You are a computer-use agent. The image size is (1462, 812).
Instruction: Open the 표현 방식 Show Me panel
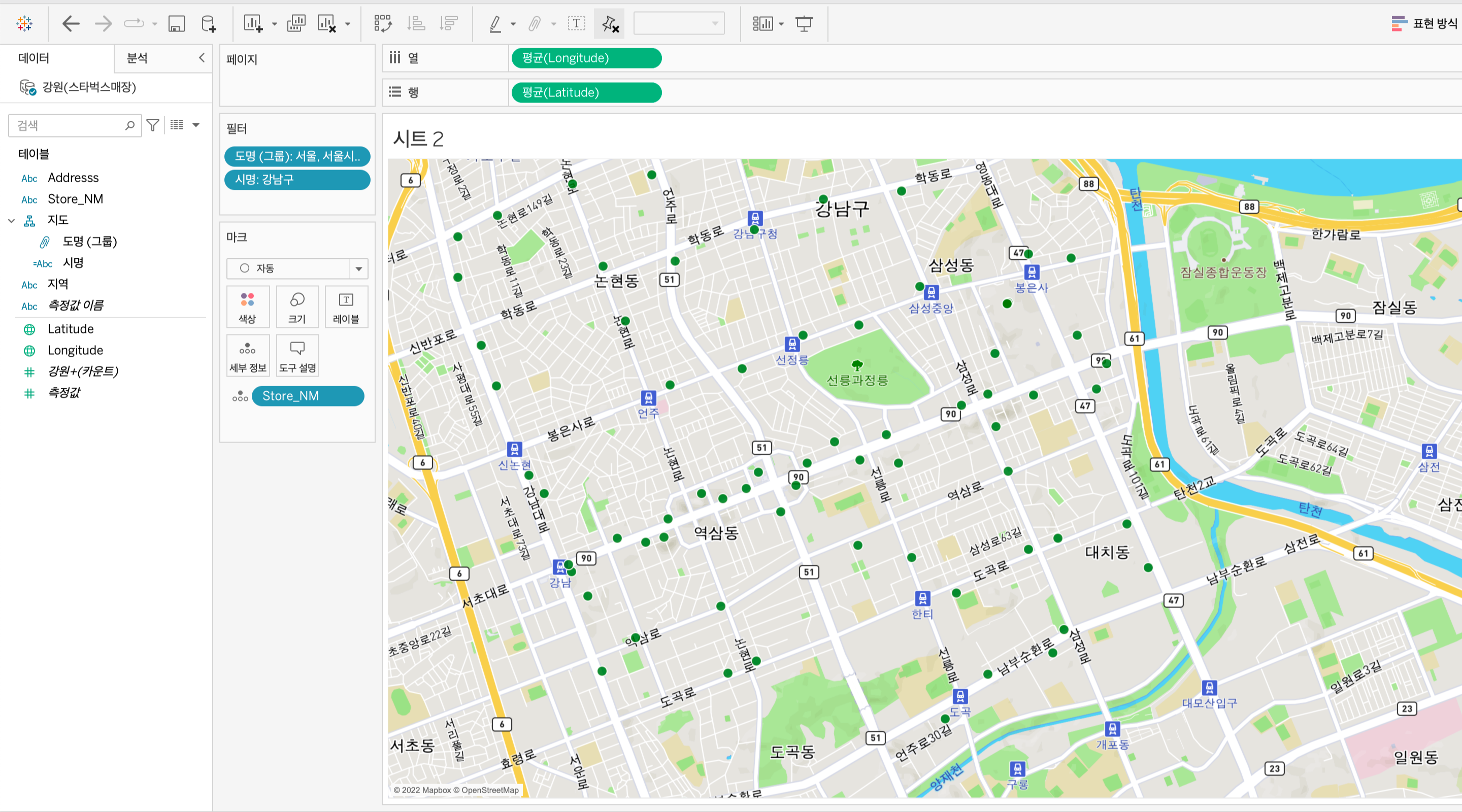1424,23
